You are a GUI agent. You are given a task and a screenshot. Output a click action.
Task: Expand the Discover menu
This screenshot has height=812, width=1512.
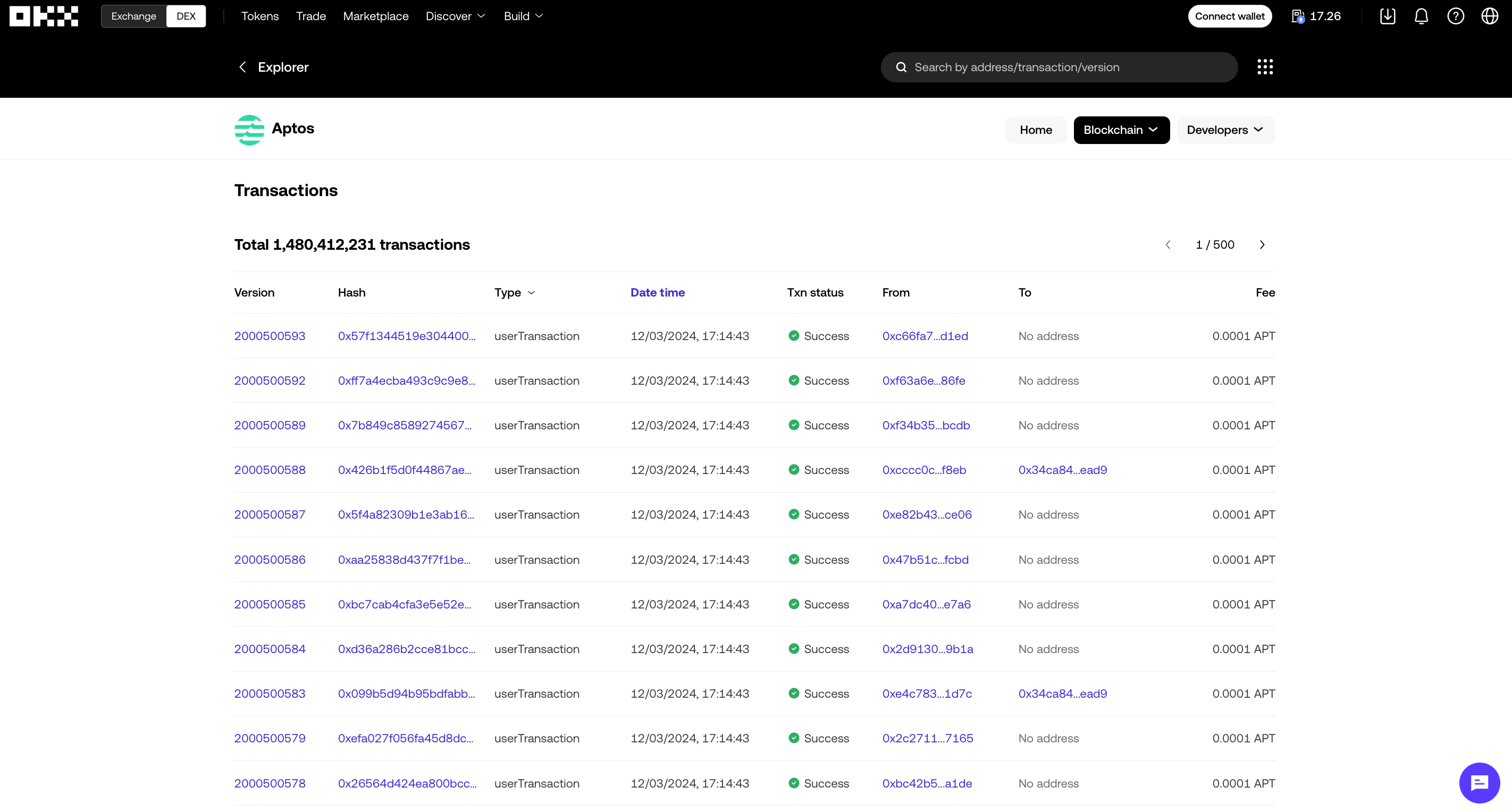(456, 16)
